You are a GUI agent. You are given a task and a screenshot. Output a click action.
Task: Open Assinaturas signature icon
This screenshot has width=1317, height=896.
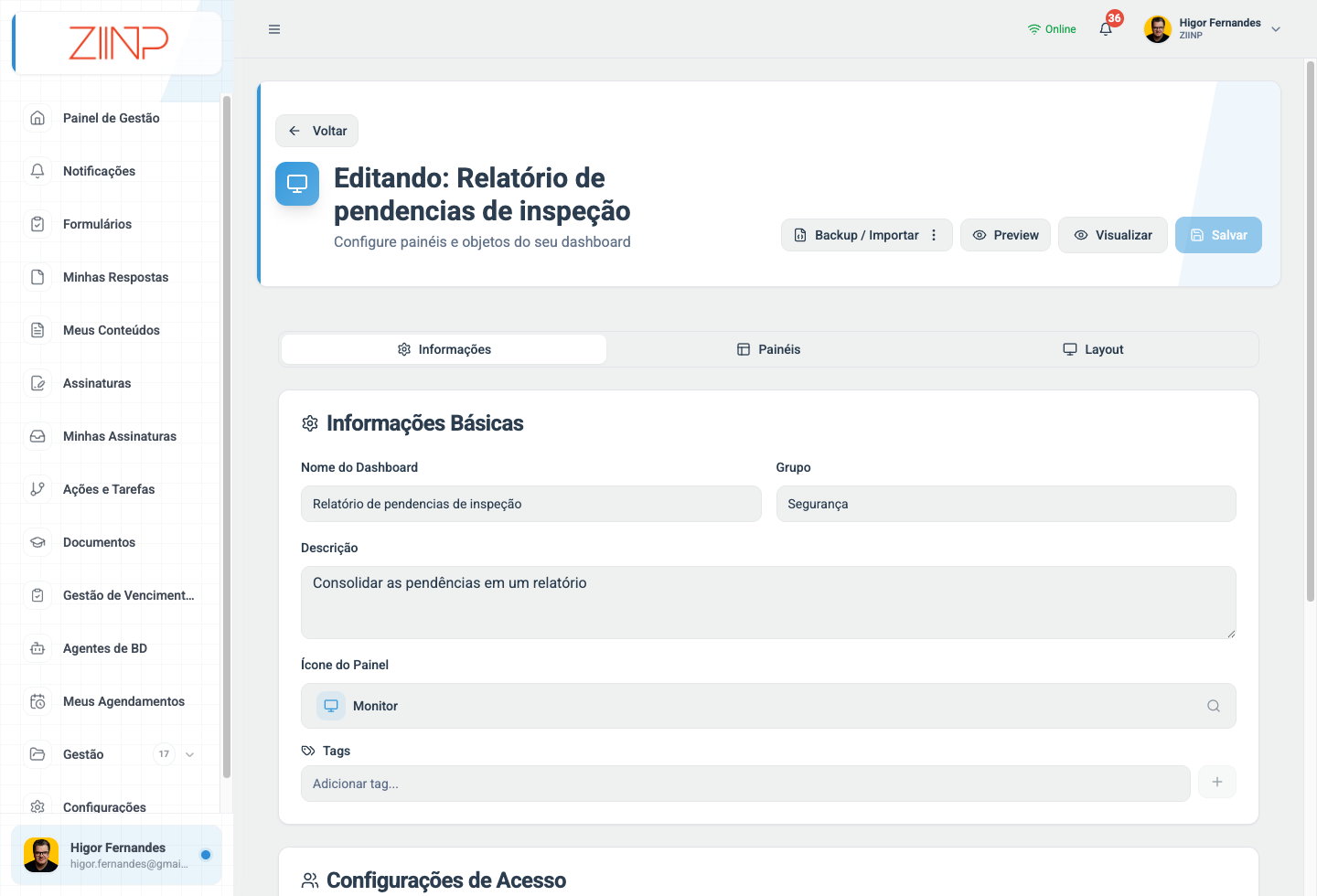[x=37, y=383]
